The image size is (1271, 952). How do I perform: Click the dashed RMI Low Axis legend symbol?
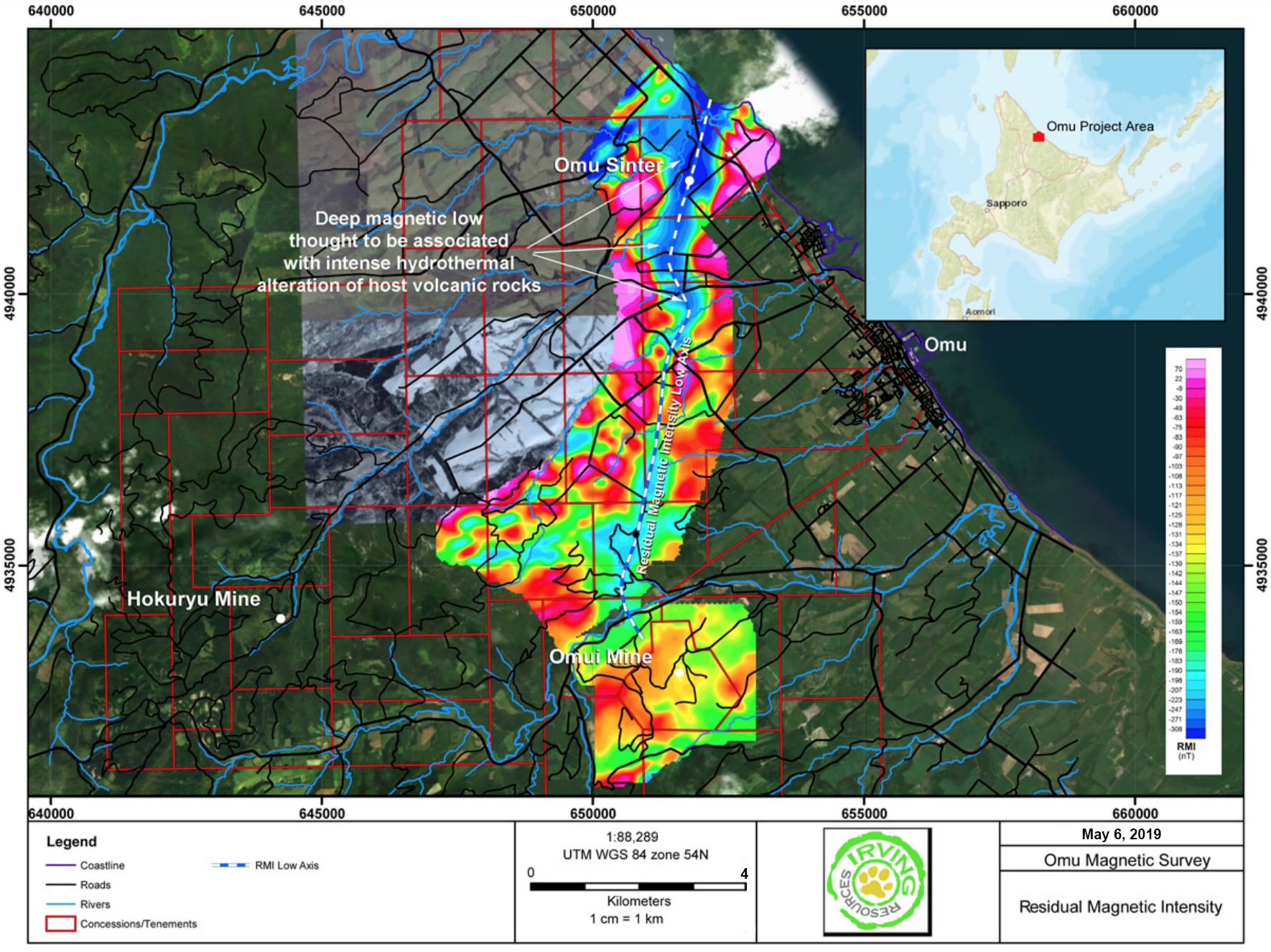(230, 865)
